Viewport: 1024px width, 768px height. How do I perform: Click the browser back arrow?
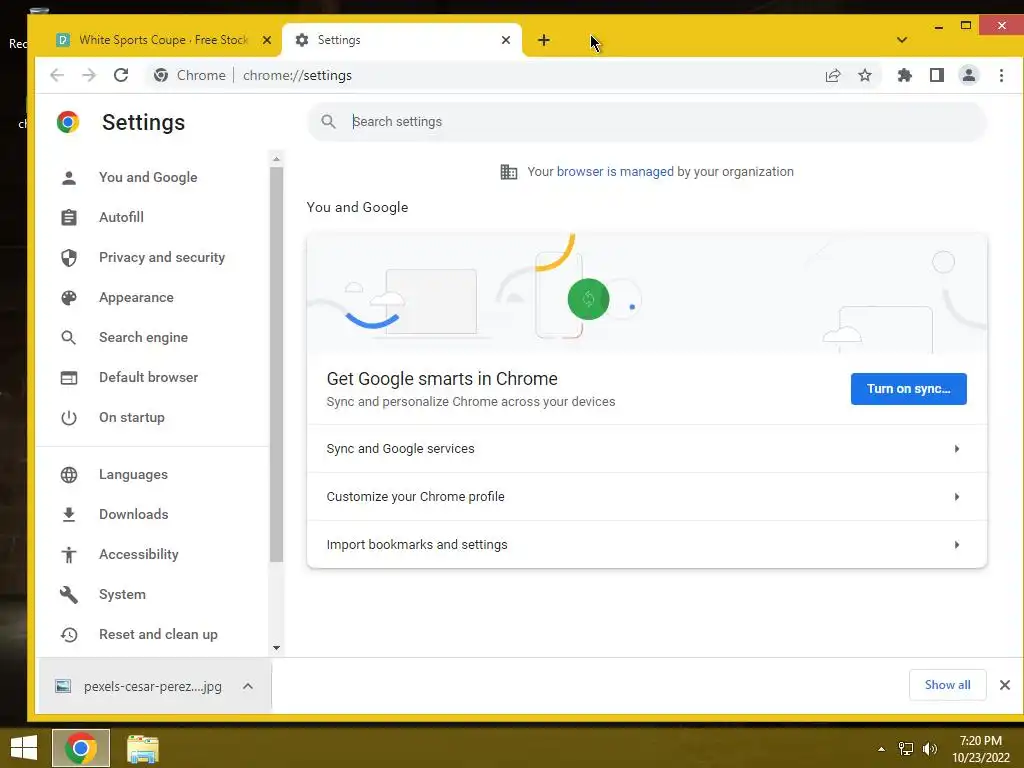(x=57, y=75)
